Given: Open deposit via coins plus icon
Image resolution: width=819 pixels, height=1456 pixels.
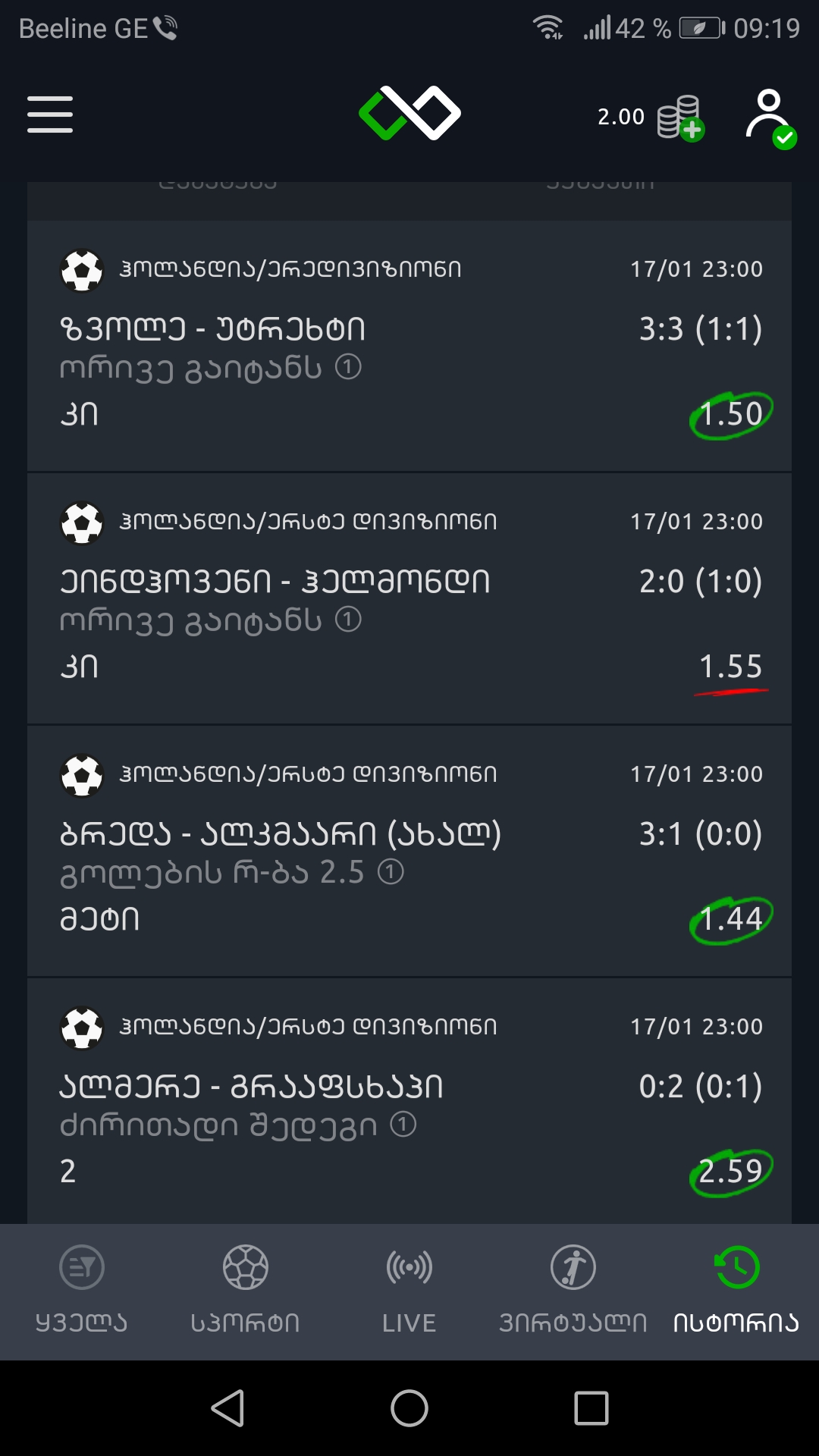Looking at the screenshot, I should pos(680,118).
